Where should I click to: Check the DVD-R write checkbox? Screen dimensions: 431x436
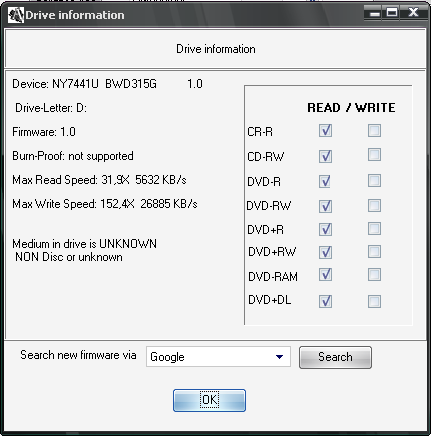point(374,181)
